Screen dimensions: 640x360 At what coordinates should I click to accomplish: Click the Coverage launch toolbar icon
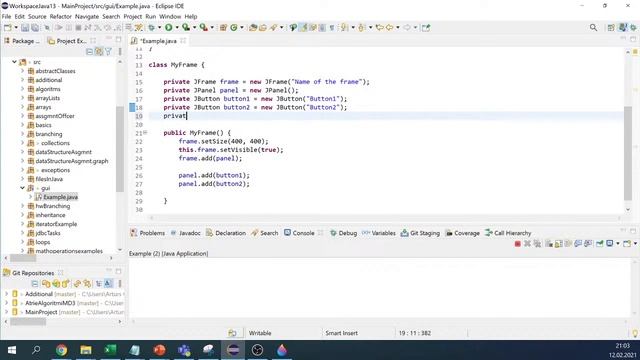pyautogui.click(x=186, y=27)
